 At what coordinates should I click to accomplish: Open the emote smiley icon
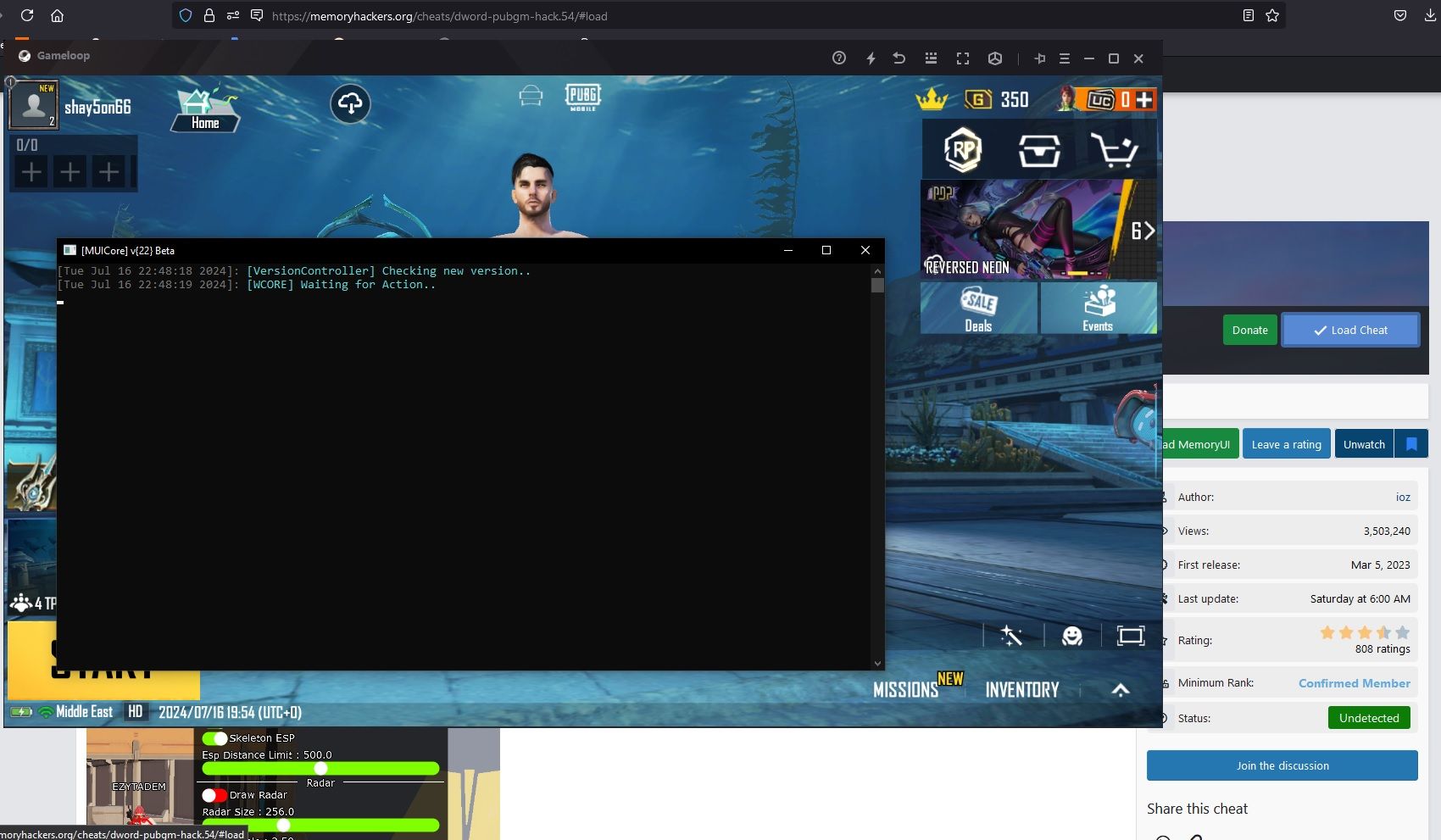1072,636
